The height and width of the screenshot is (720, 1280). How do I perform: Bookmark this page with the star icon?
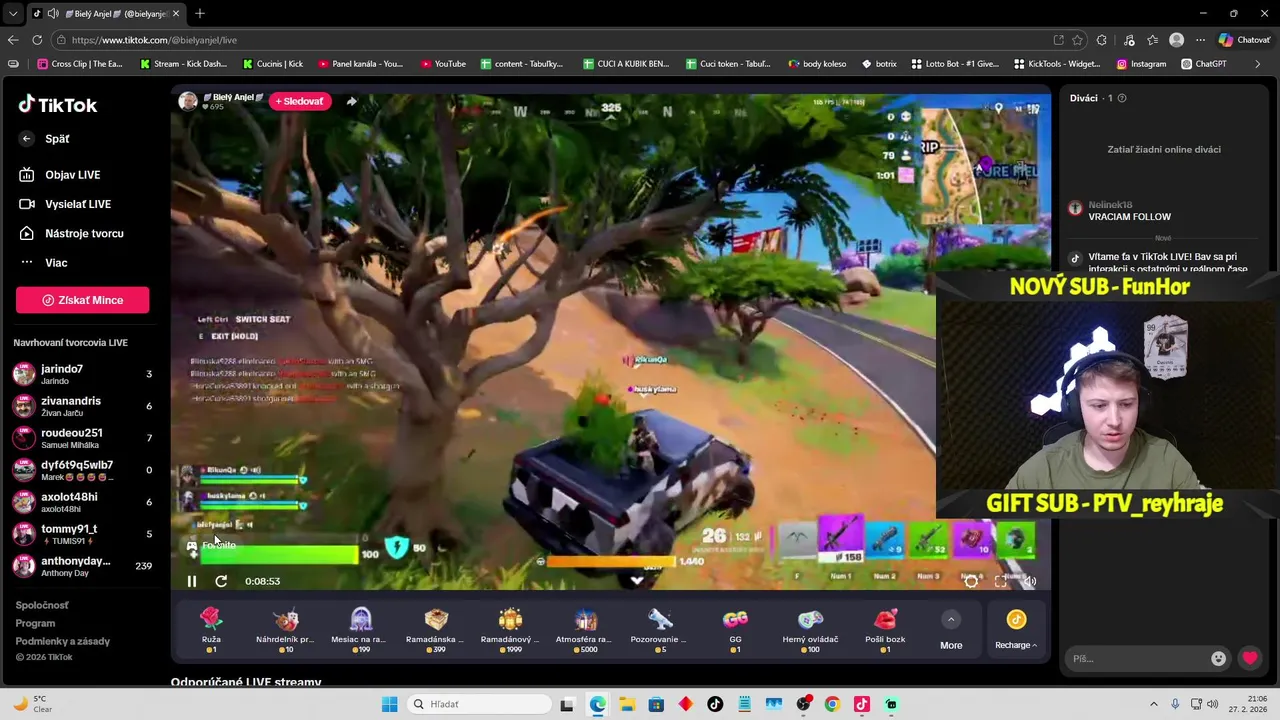tap(1077, 40)
